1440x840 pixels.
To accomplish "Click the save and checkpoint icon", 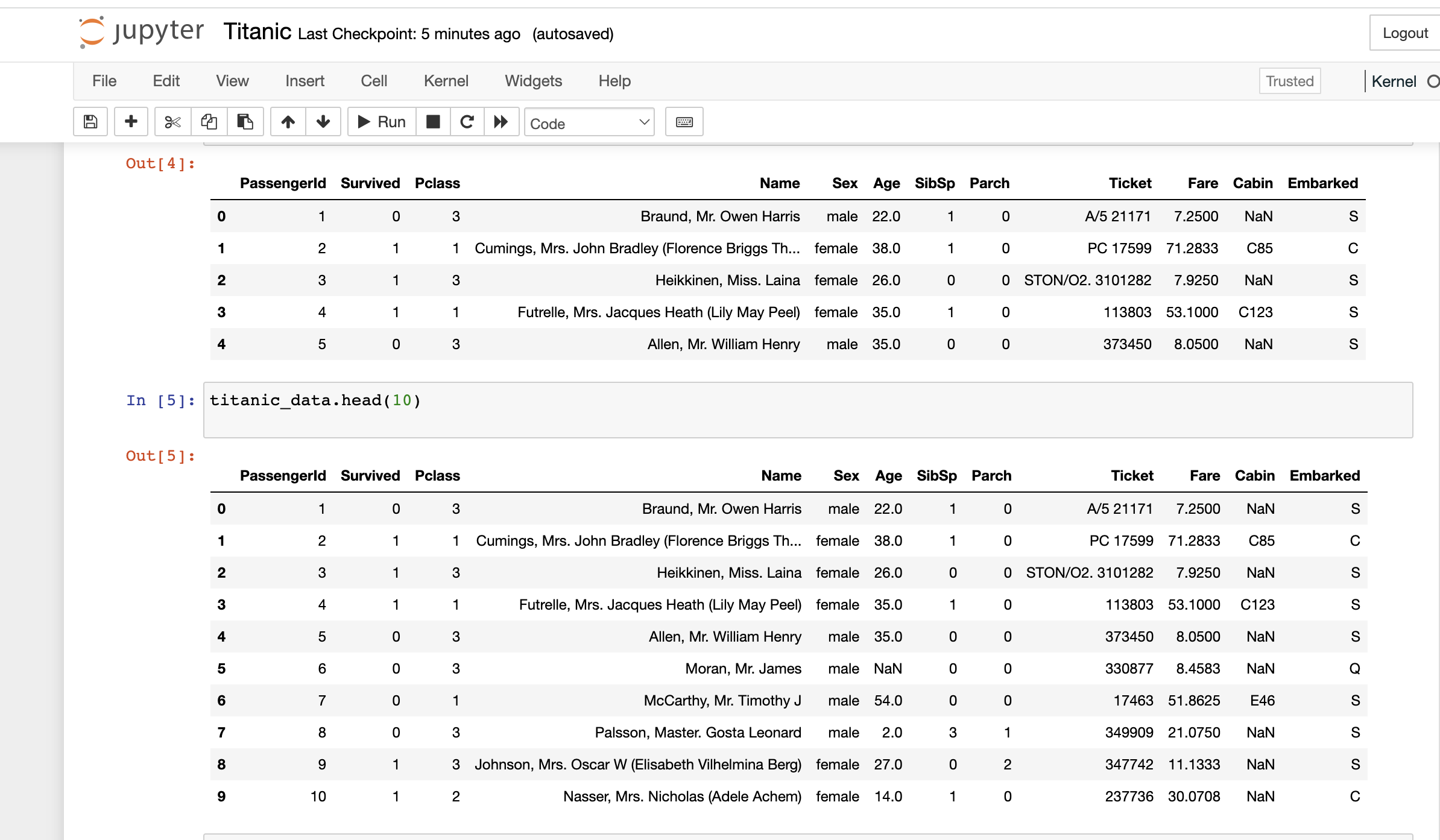I will pyautogui.click(x=90, y=122).
